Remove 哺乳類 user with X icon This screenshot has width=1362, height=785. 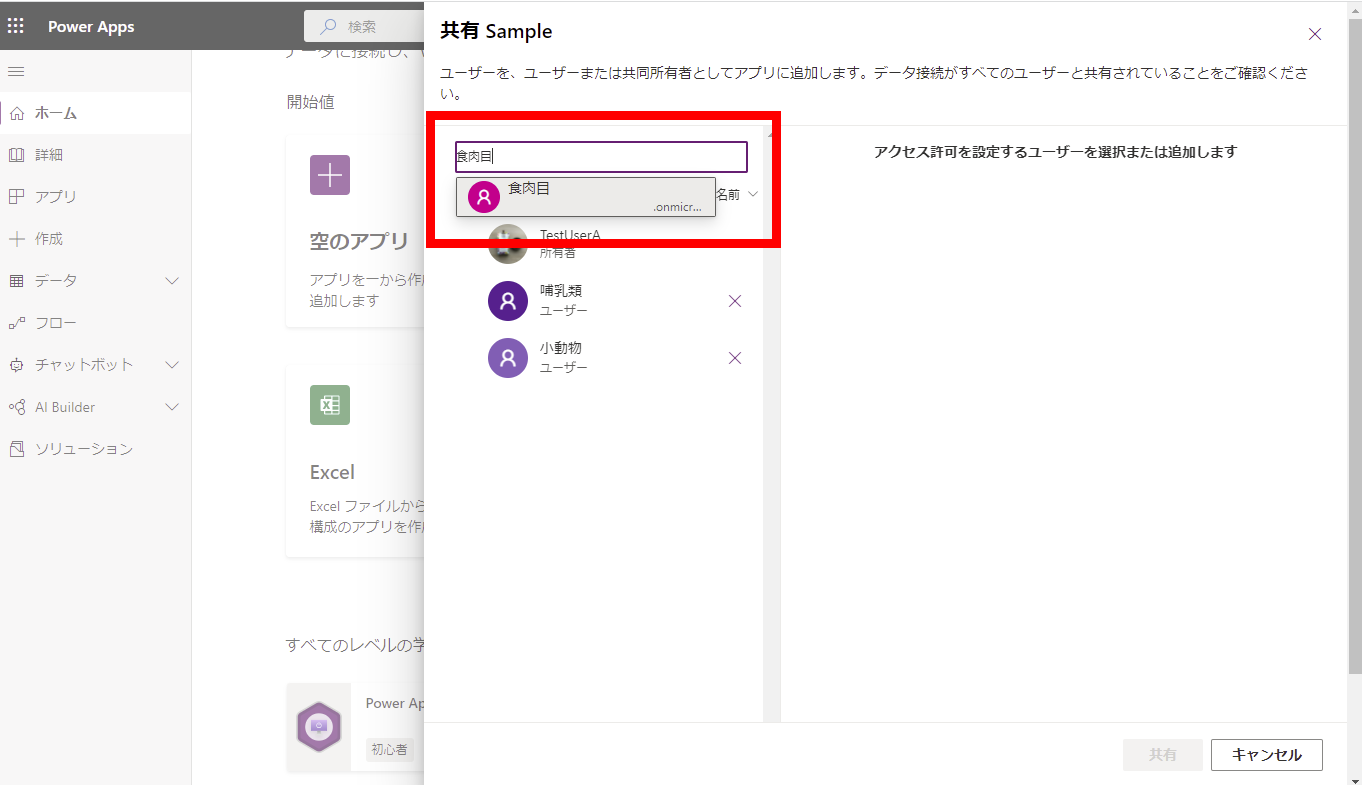coord(735,301)
